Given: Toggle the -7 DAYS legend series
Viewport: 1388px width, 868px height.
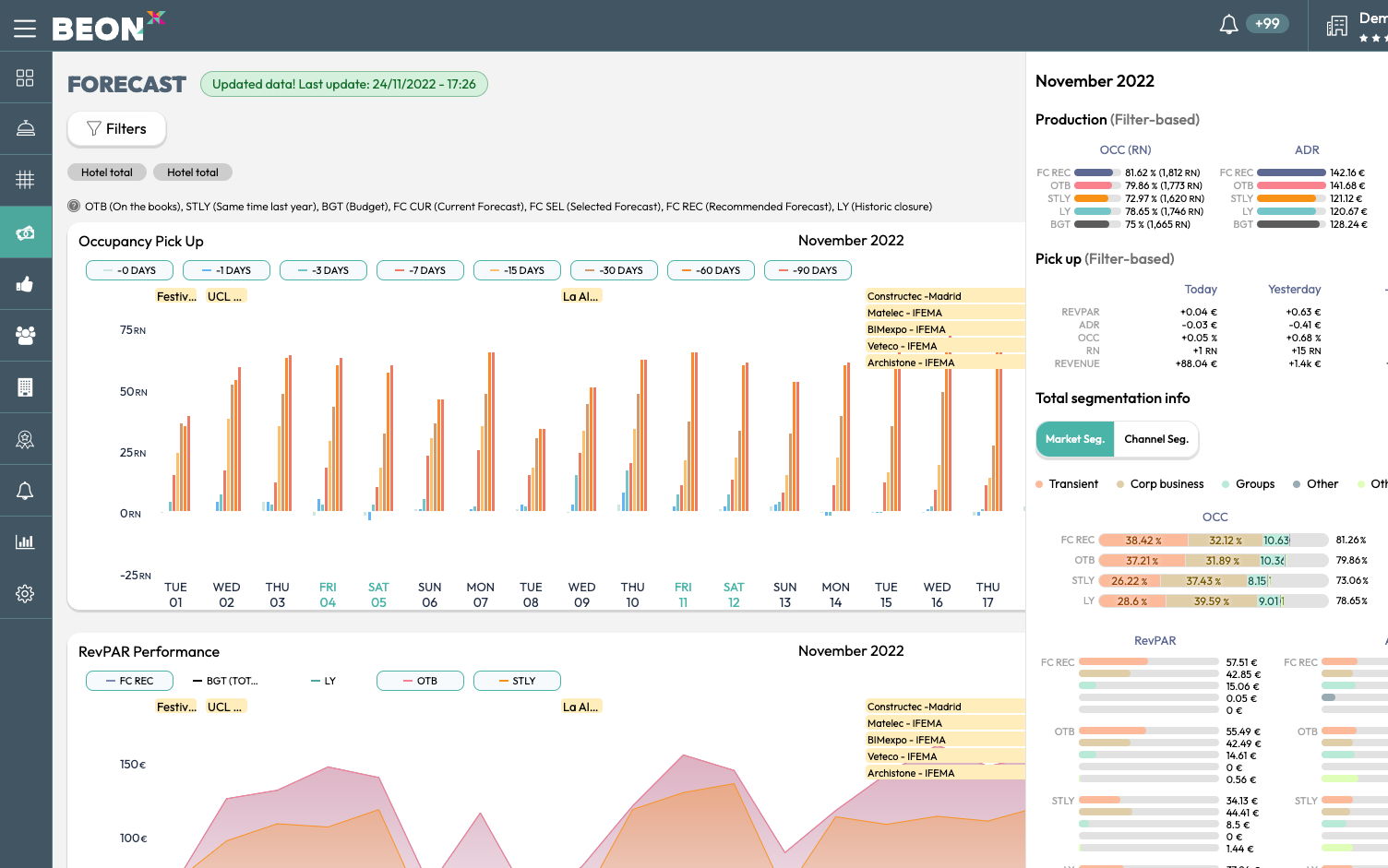Looking at the screenshot, I should click(x=420, y=270).
